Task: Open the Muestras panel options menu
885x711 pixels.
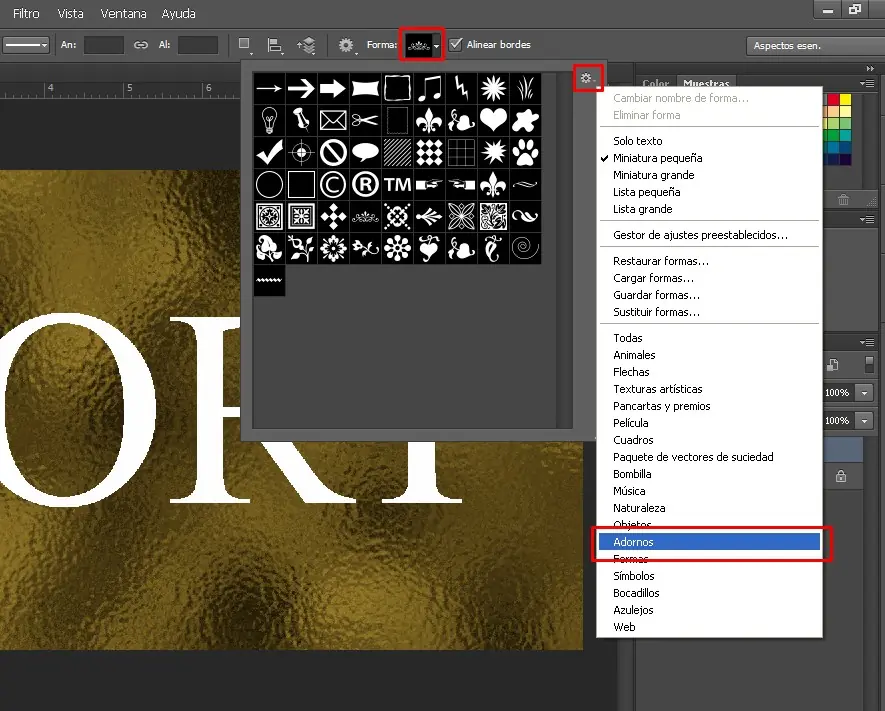Action: click(x=867, y=84)
